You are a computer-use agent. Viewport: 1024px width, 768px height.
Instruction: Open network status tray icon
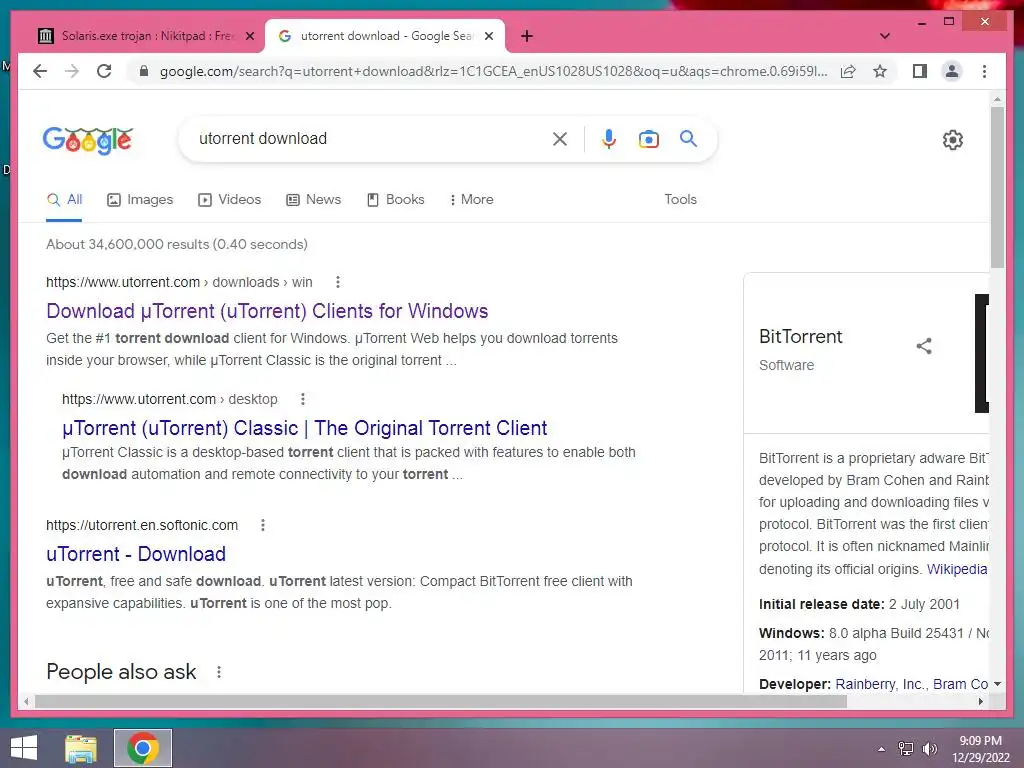click(906, 749)
